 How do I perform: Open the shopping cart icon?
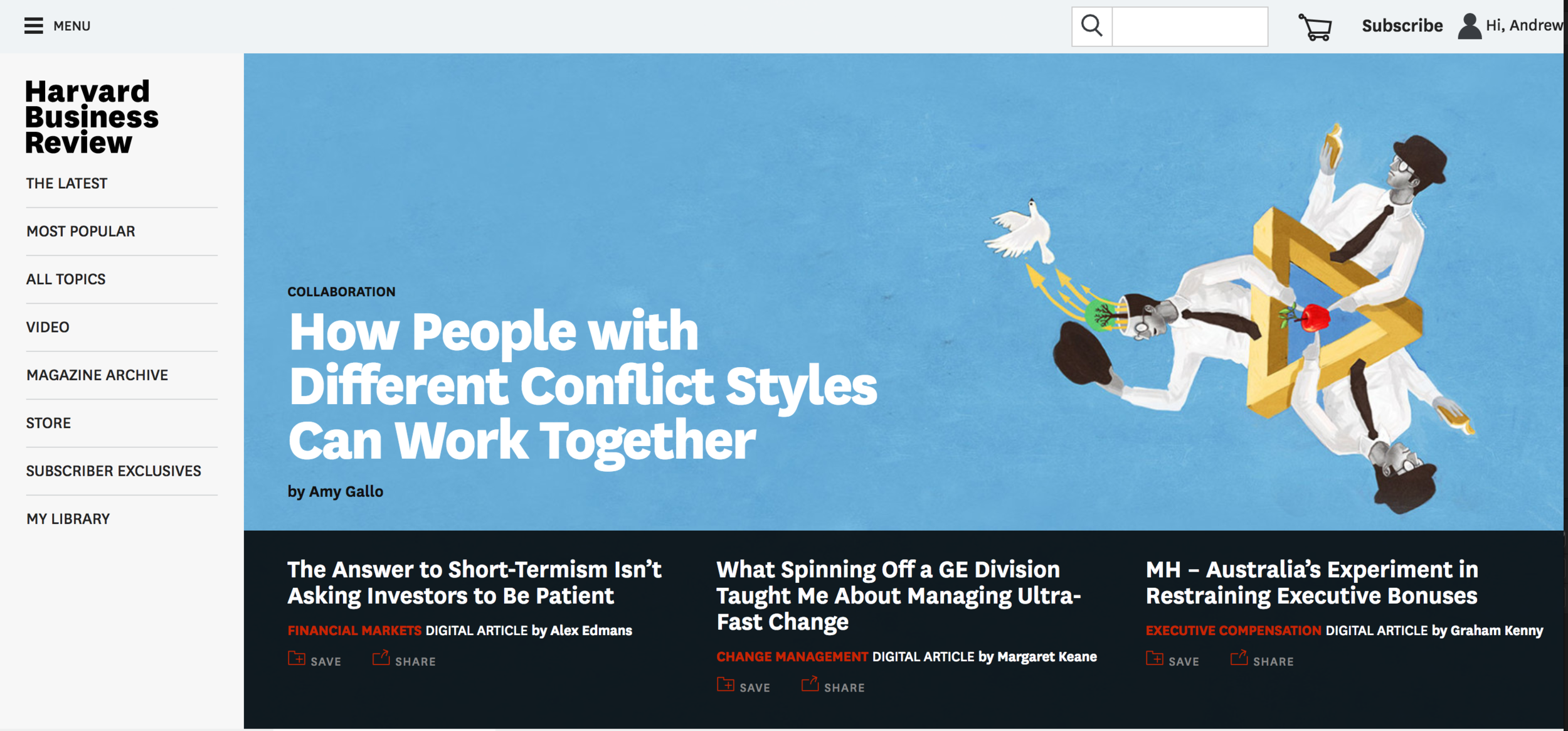pyautogui.click(x=1315, y=27)
